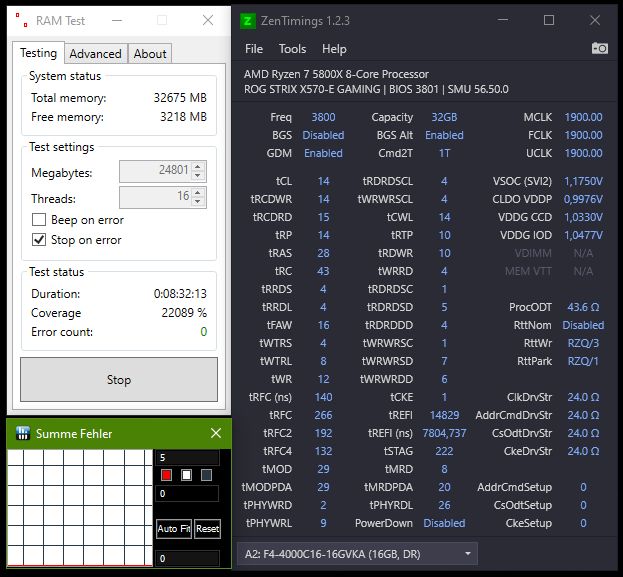Screen dimensions: 623x577
Task: Click the green ZenTimings Z app icon
Action: [x=248, y=21]
